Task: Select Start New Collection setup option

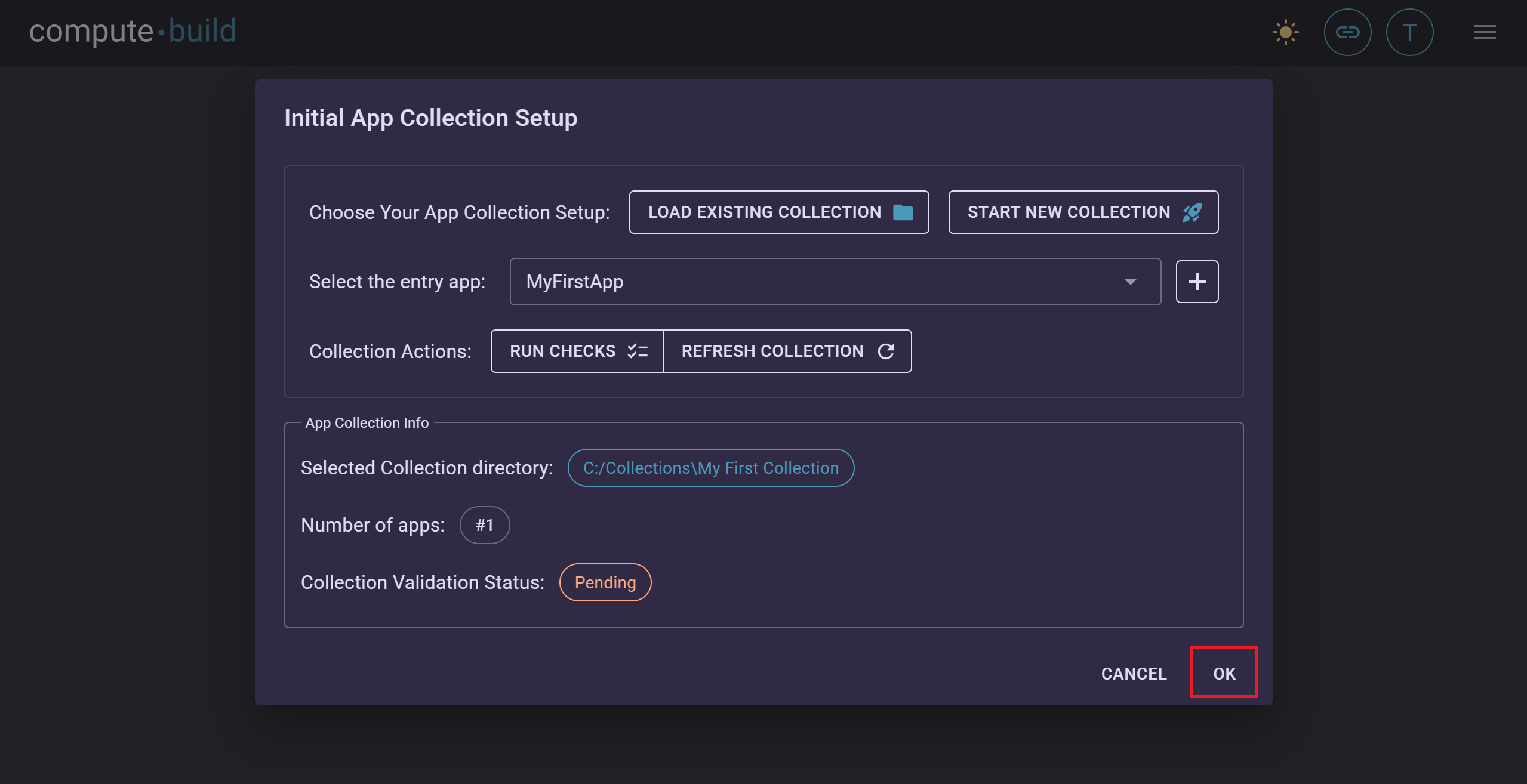Action: click(x=1082, y=212)
